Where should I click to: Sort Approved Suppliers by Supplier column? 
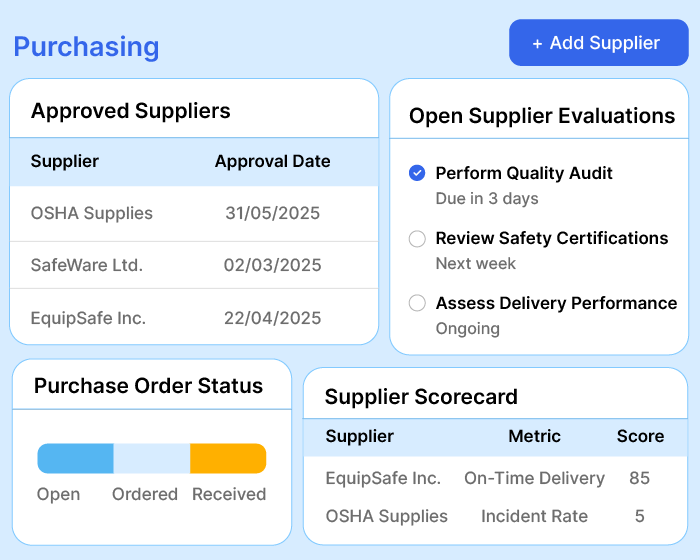65,161
